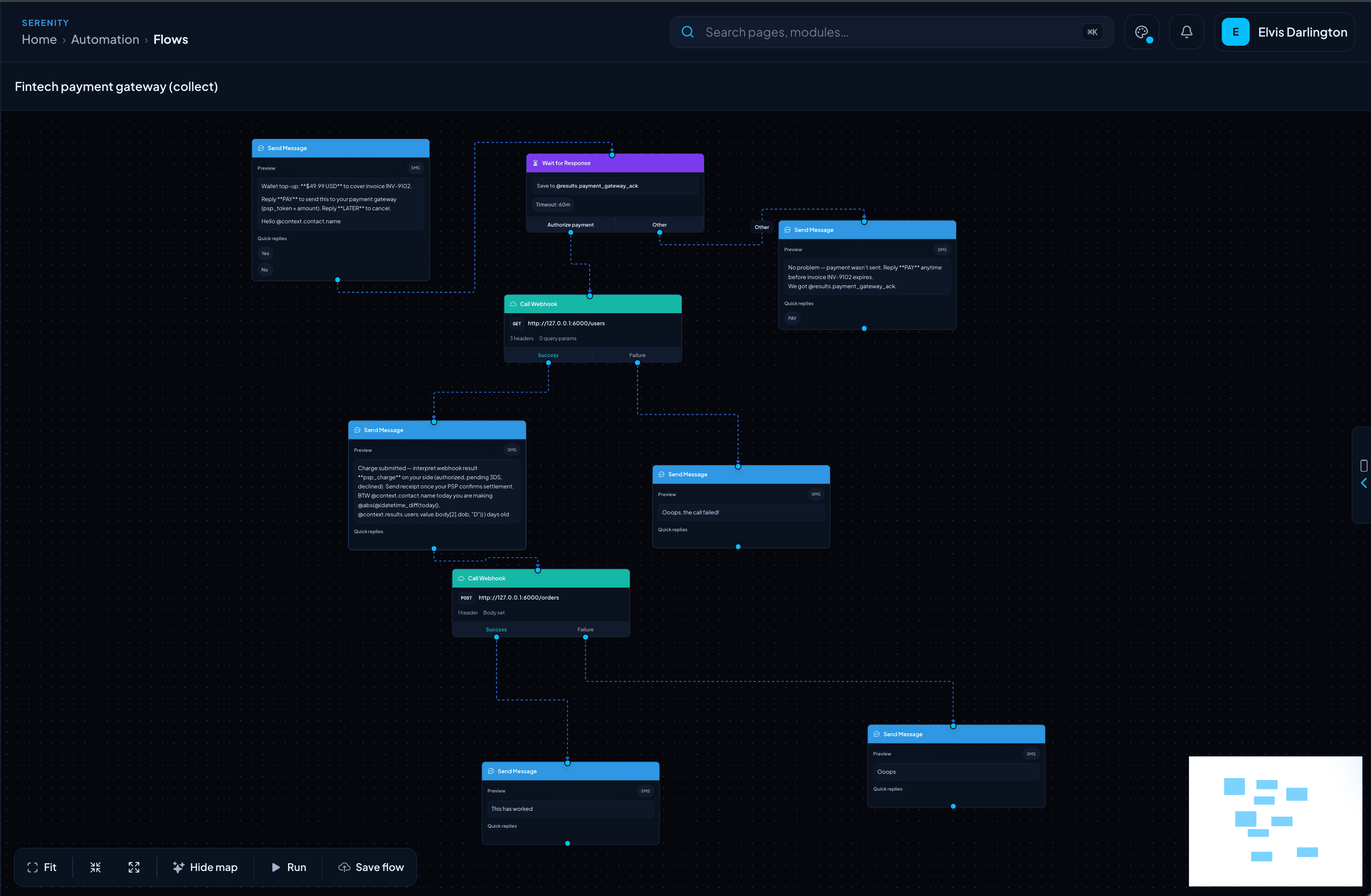Click message icon on This has worked node

pos(491,771)
